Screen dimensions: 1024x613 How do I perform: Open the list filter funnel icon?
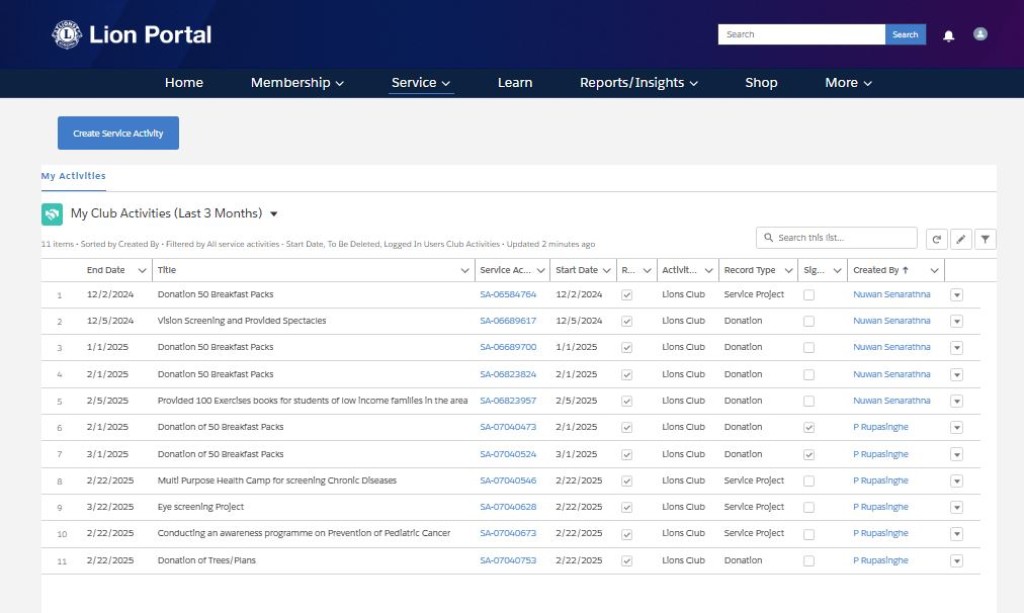985,239
